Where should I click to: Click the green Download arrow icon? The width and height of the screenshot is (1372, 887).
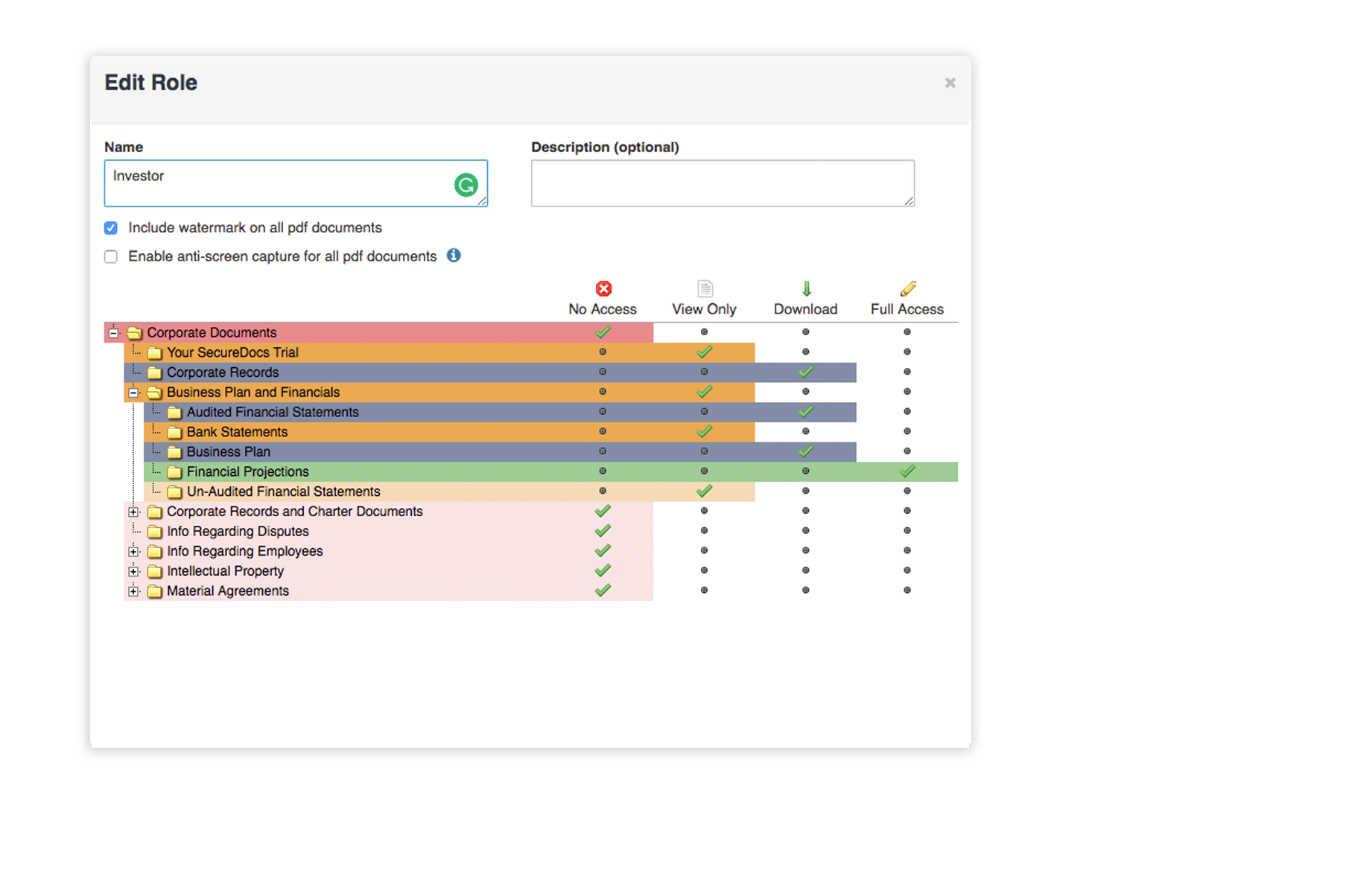pyautogui.click(x=806, y=289)
